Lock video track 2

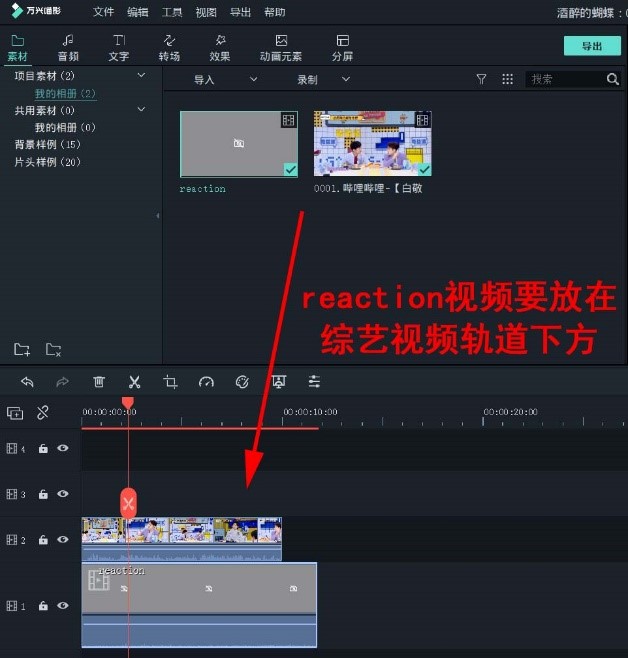click(x=43, y=540)
